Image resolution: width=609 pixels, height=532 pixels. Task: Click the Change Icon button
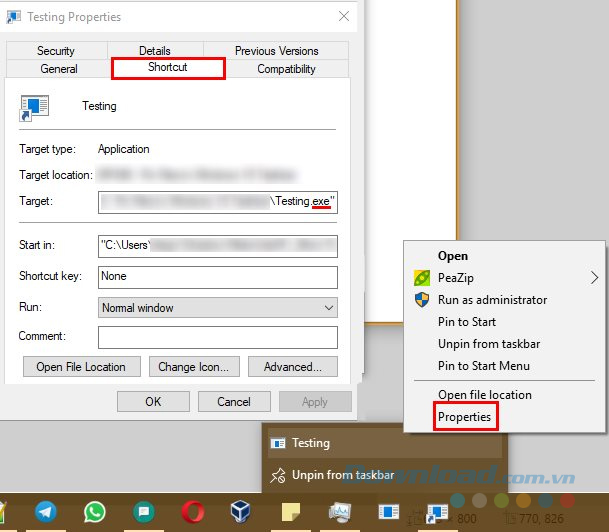(x=194, y=367)
